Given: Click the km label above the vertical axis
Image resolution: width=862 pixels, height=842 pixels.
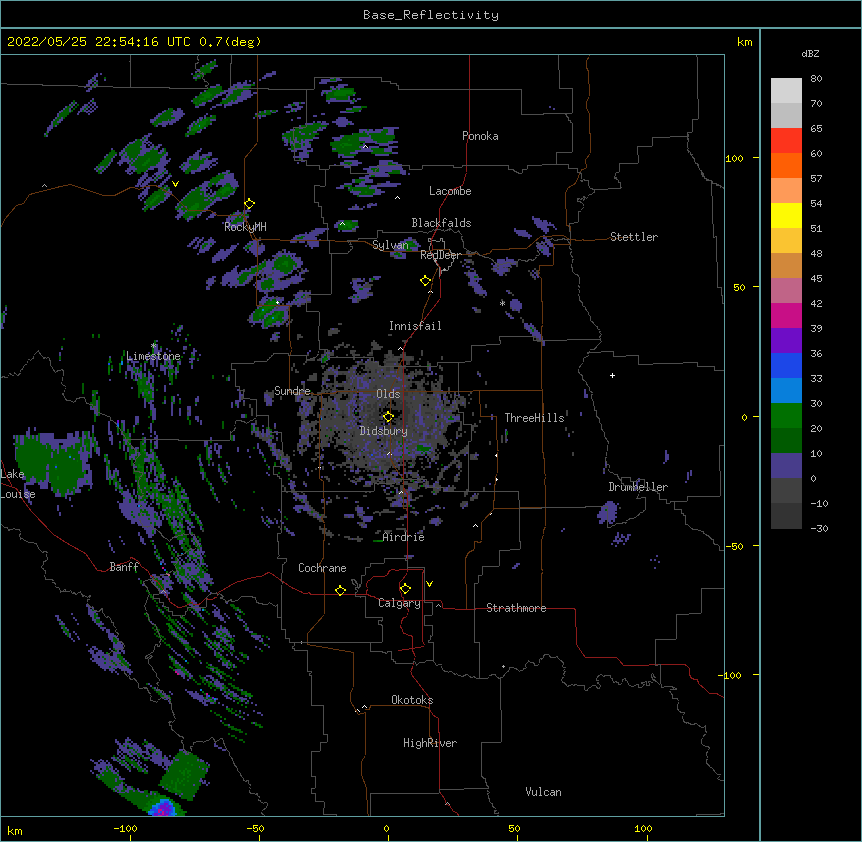Looking at the screenshot, I should tap(745, 42).
